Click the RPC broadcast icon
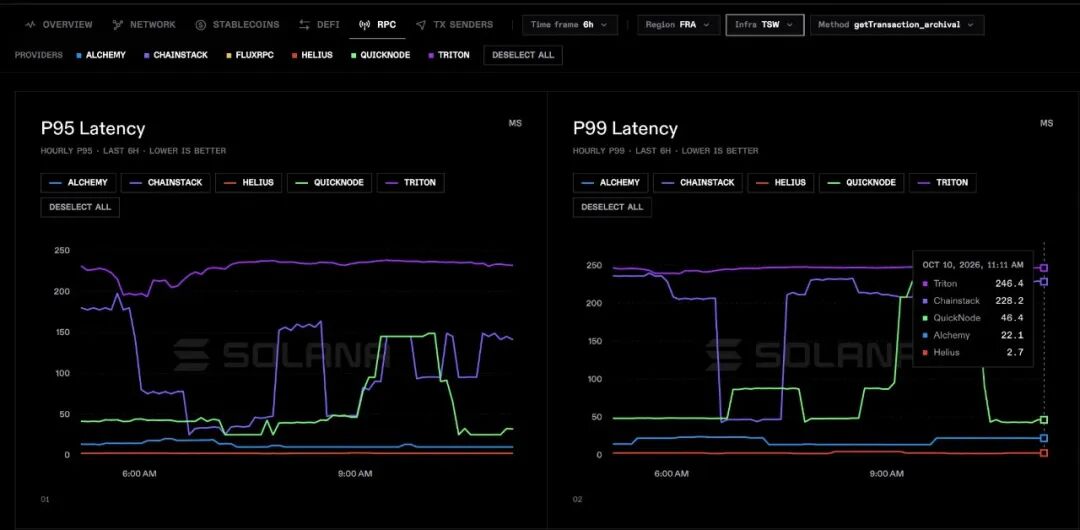The width and height of the screenshot is (1080, 530). (x=365, y=25)
